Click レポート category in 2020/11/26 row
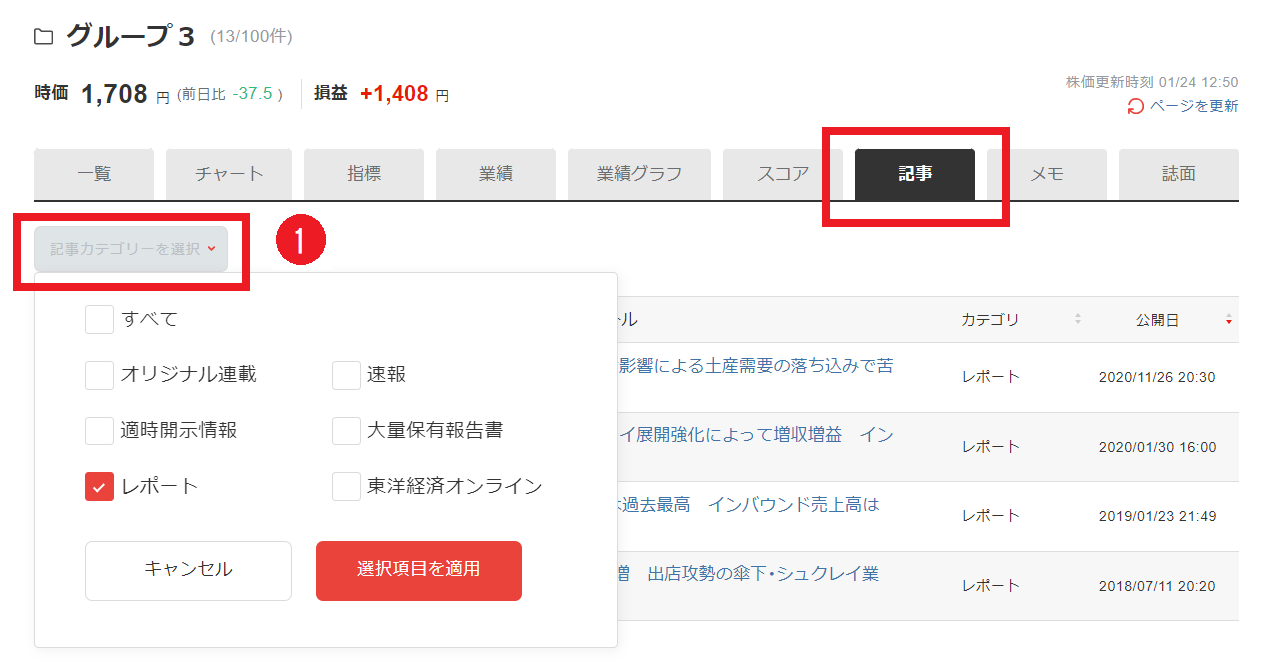The width and height of the screenshot is (1264, 672). [991, 377]
